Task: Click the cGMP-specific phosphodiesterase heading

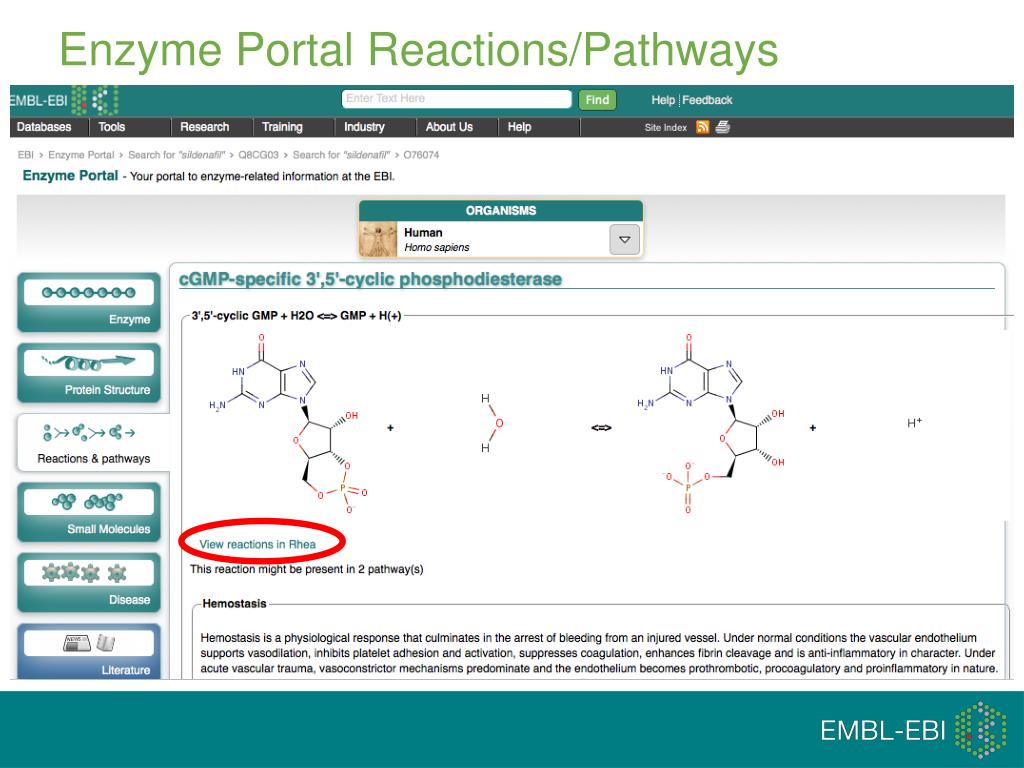Action: [370, 280]
